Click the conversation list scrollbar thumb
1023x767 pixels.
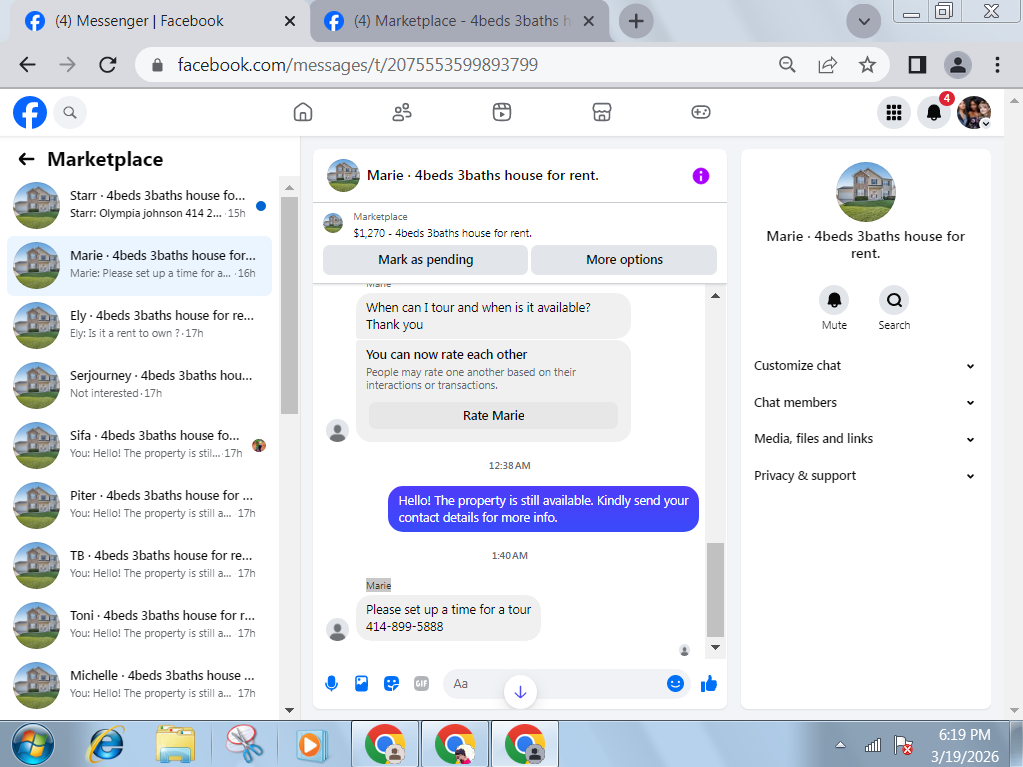coord(289,305)
